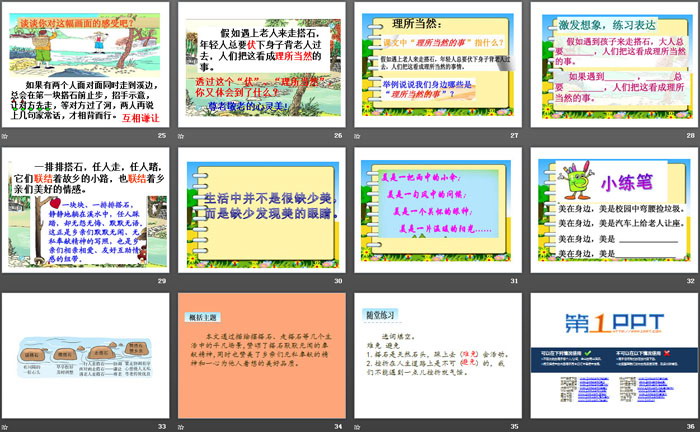Click animation star icon under slide 25
700x432 pixels.
[5, 136]
